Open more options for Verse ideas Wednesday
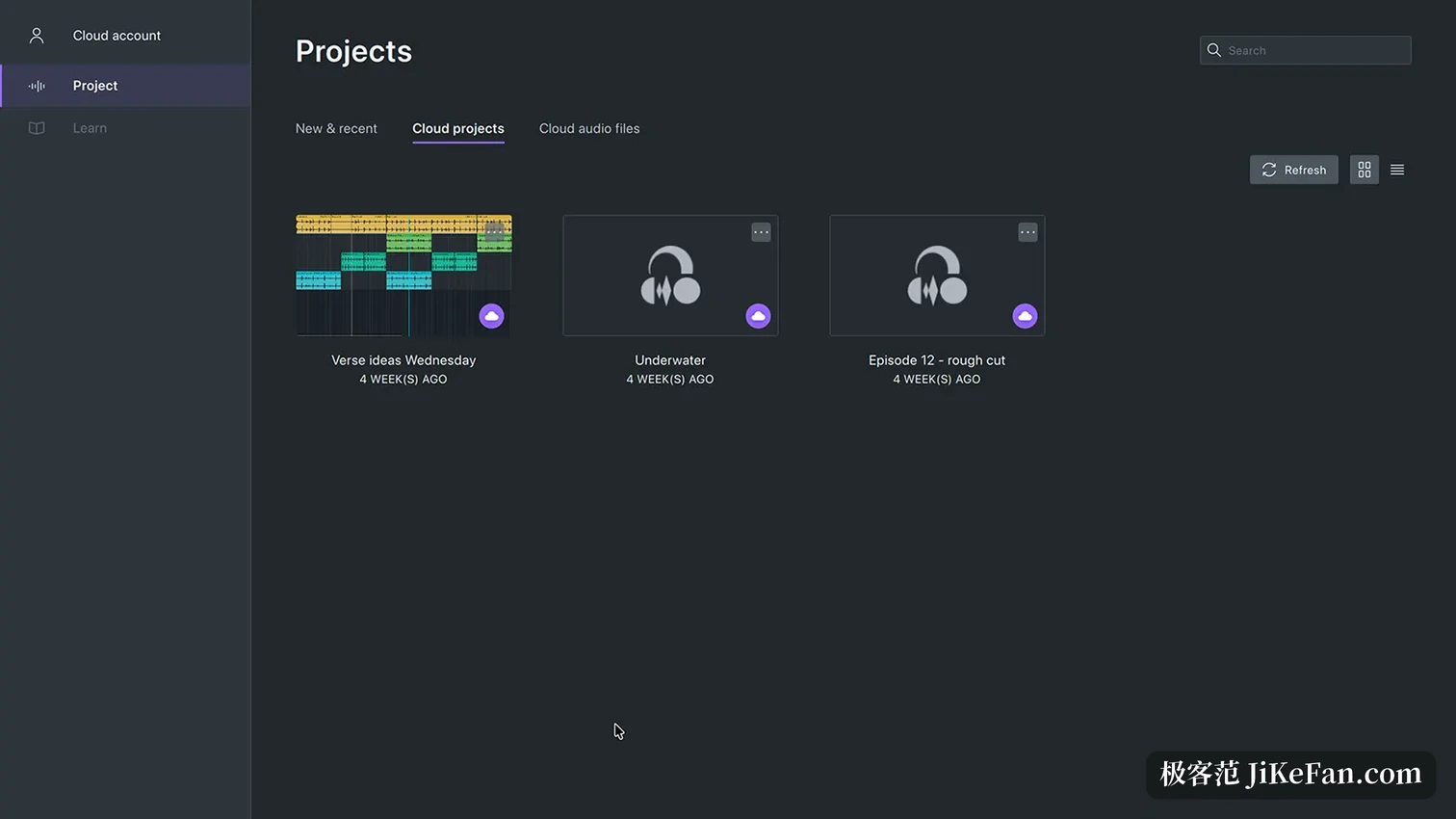The height and width of the screenshot is (819, 1456). [x=494, y=231]
